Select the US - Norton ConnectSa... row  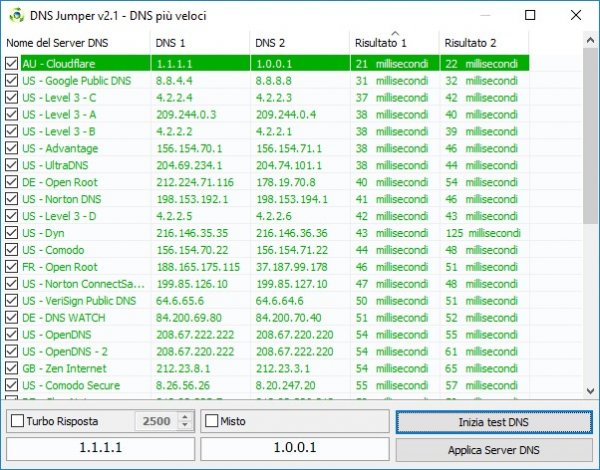click(83, 284)
